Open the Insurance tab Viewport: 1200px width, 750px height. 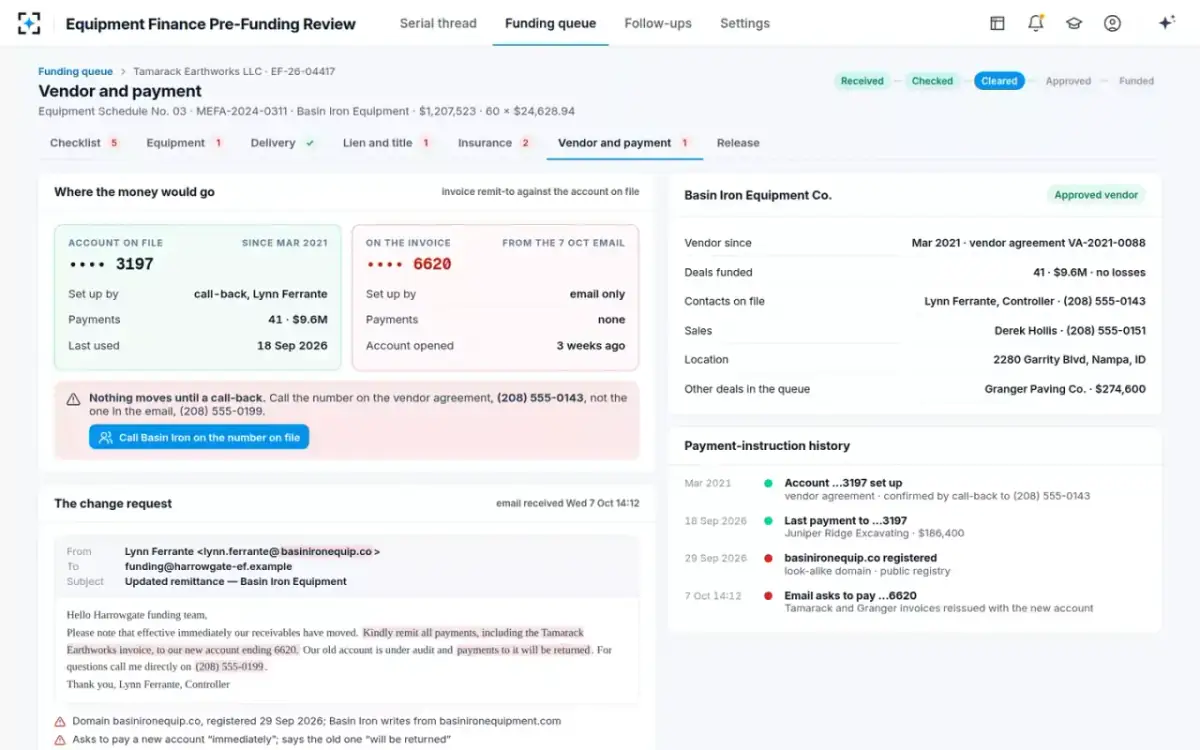point(494,143)
